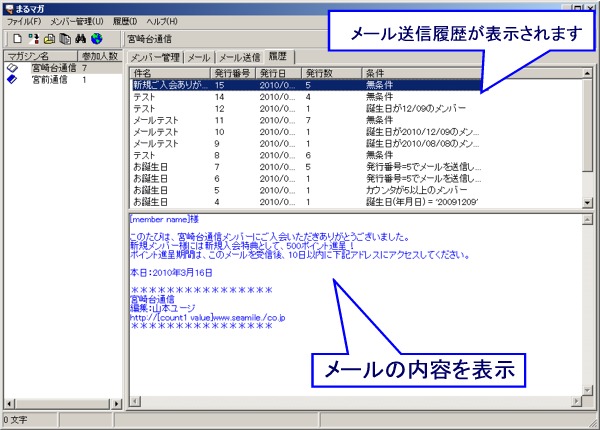The width and height of the screenshot is (600, 430).
Task: Click the binoculars search icon
Action: coord(81,38)
